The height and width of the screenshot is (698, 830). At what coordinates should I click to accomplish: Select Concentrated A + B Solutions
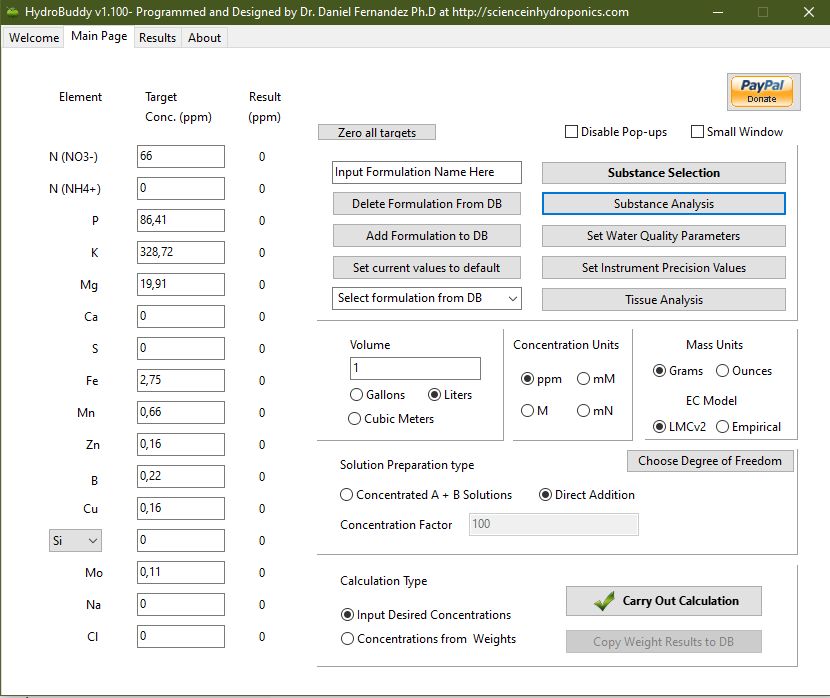click(x=347, y=495)
